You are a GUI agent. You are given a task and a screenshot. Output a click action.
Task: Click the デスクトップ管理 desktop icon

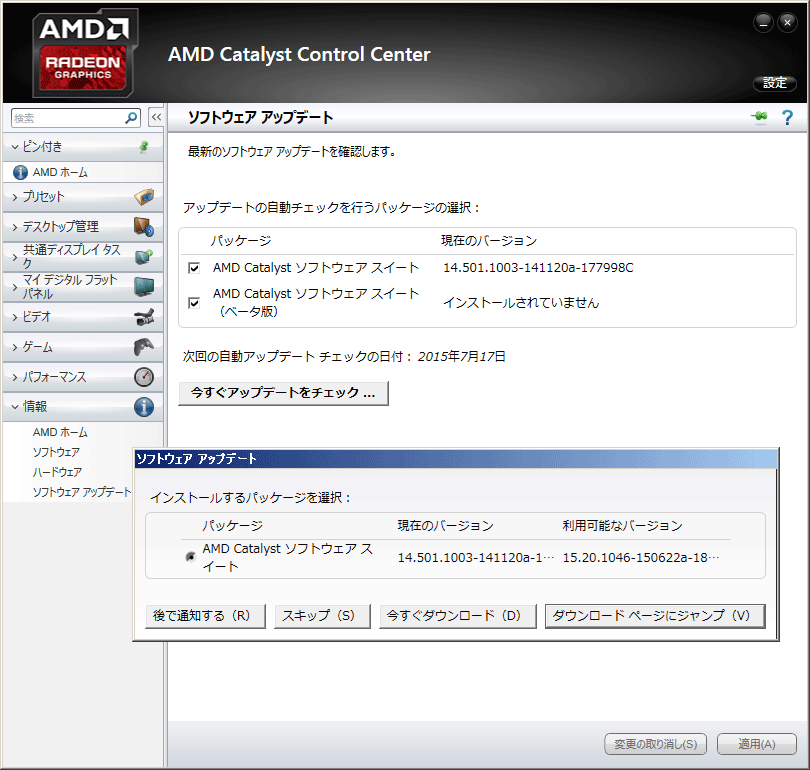click(144, 226)
